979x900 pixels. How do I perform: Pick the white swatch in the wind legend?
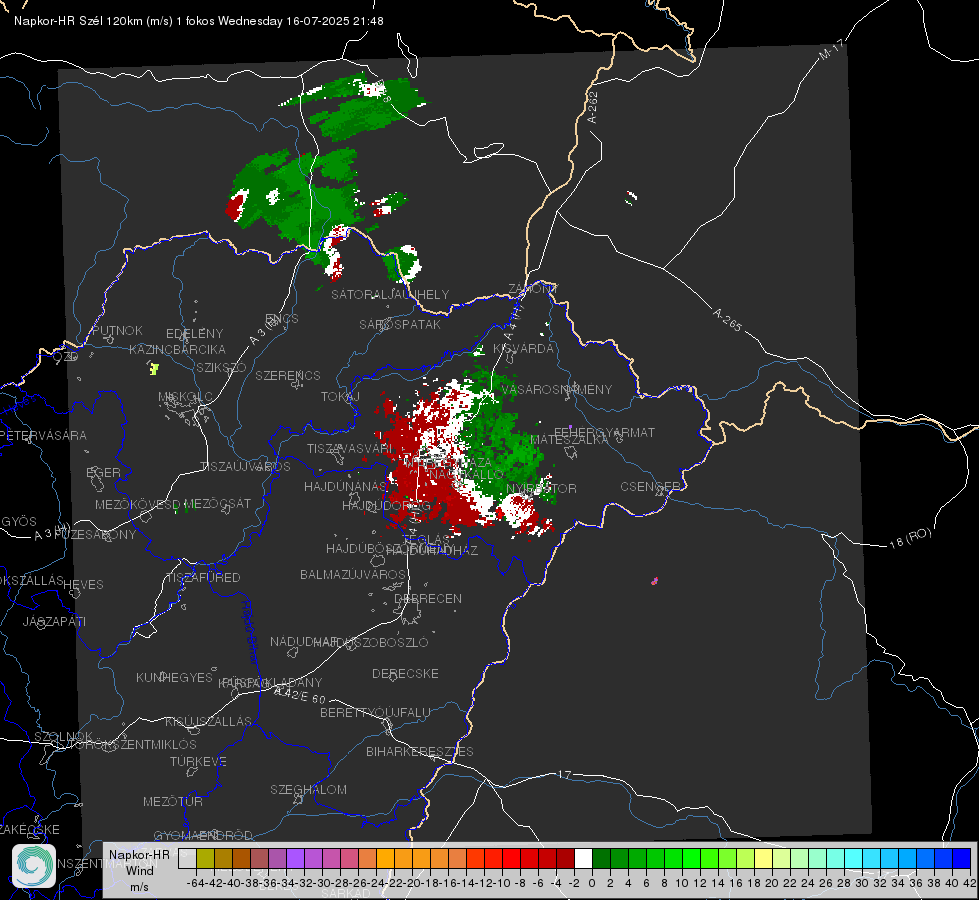[583, 858]
